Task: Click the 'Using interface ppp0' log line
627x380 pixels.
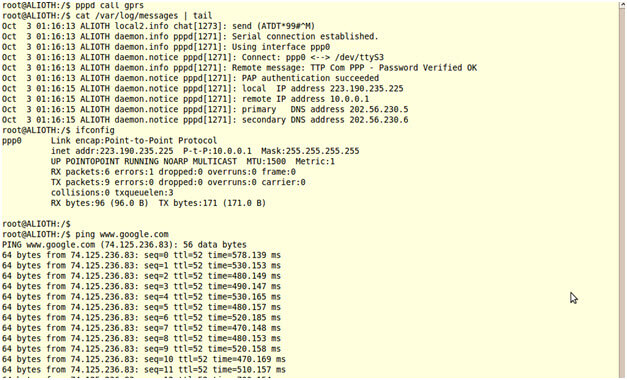Action: 166,47
